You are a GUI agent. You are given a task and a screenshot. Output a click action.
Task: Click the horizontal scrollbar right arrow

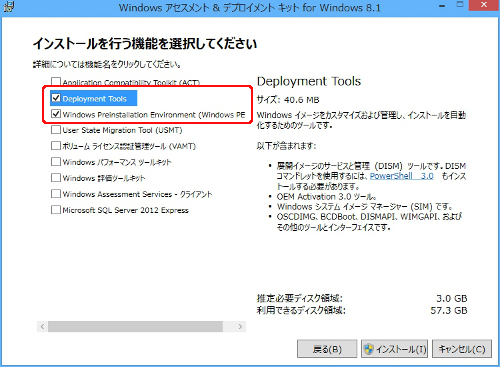(x=240, y=327)
